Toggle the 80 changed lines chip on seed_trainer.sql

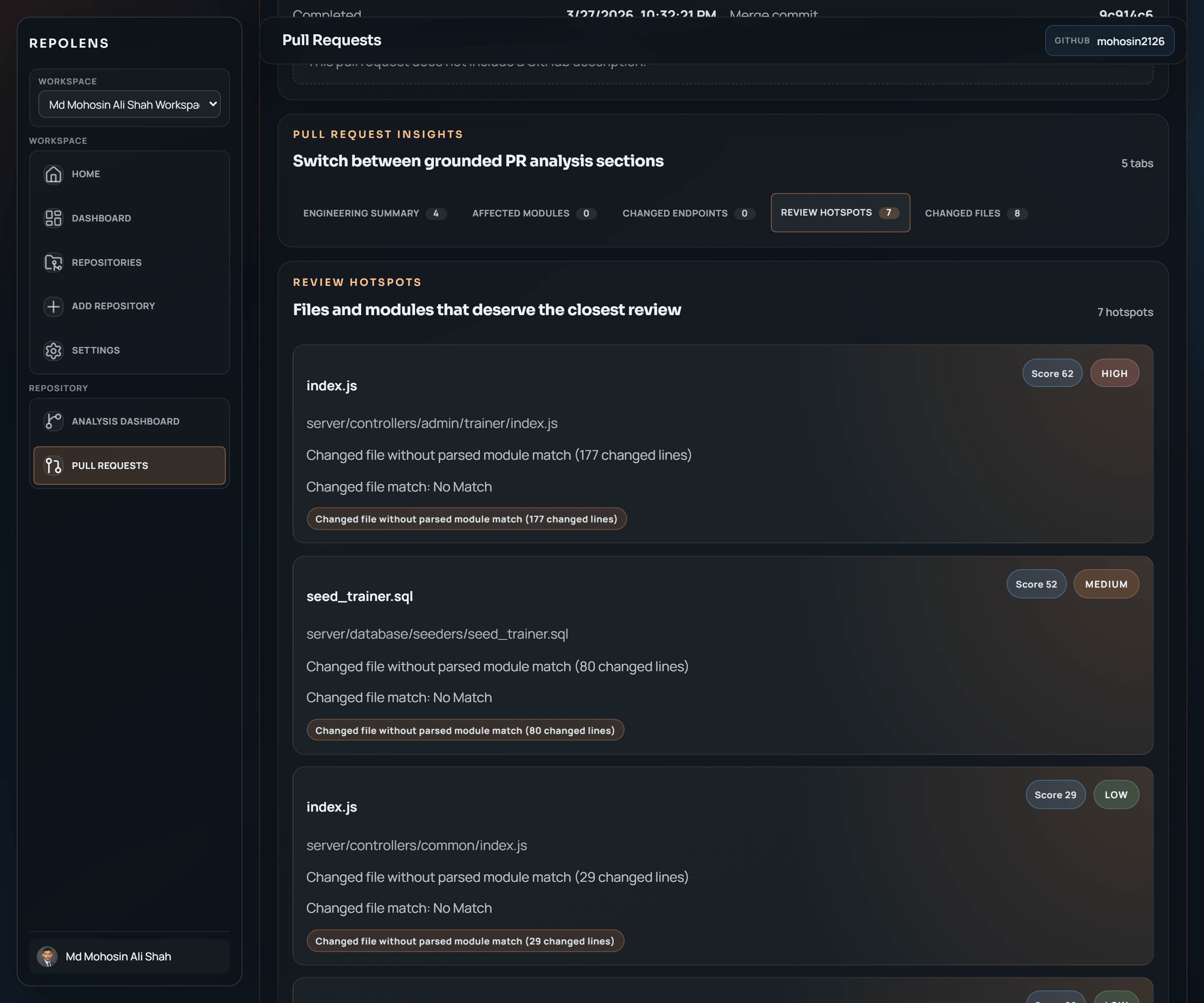pyautogui.click(x=465, y=730)
